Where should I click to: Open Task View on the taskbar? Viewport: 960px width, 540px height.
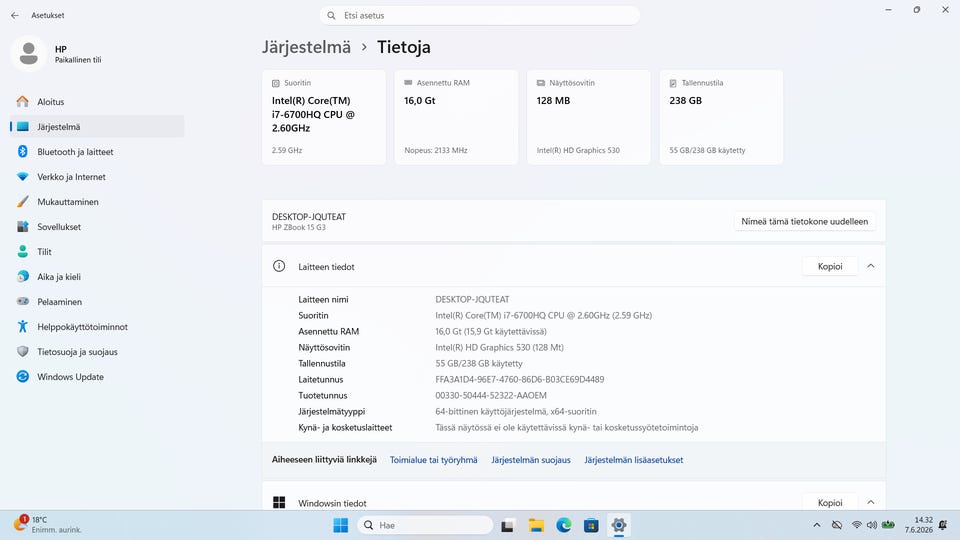[x=508, y=525]
